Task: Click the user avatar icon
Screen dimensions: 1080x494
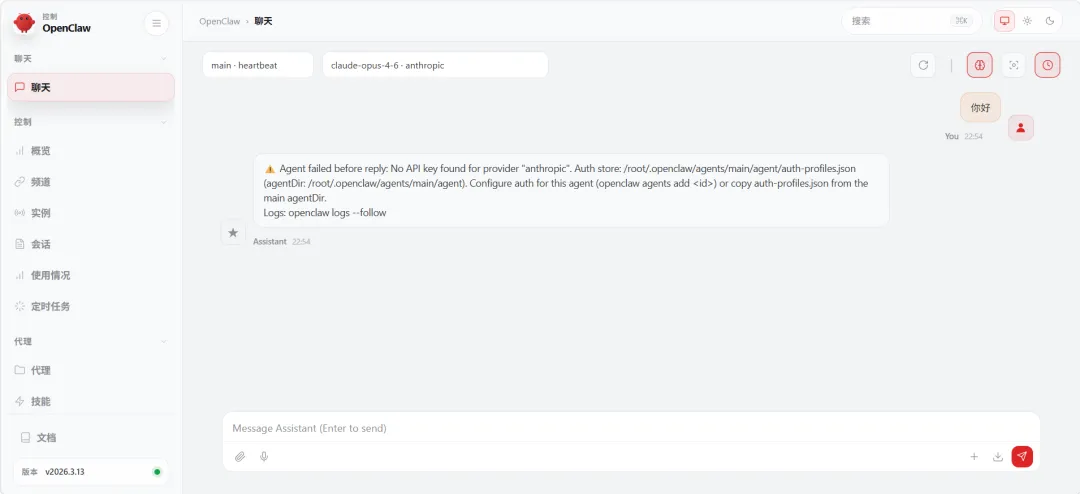Action: 1021,127
